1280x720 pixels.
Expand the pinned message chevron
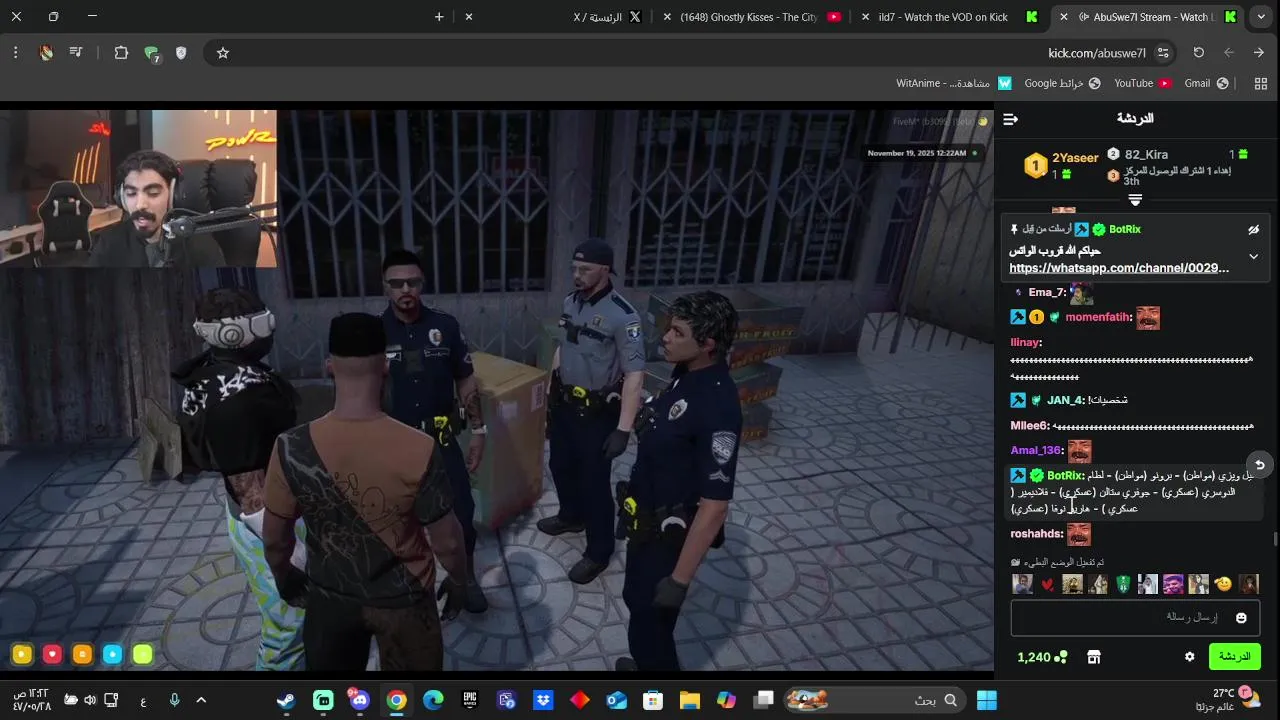[1253, 257]
